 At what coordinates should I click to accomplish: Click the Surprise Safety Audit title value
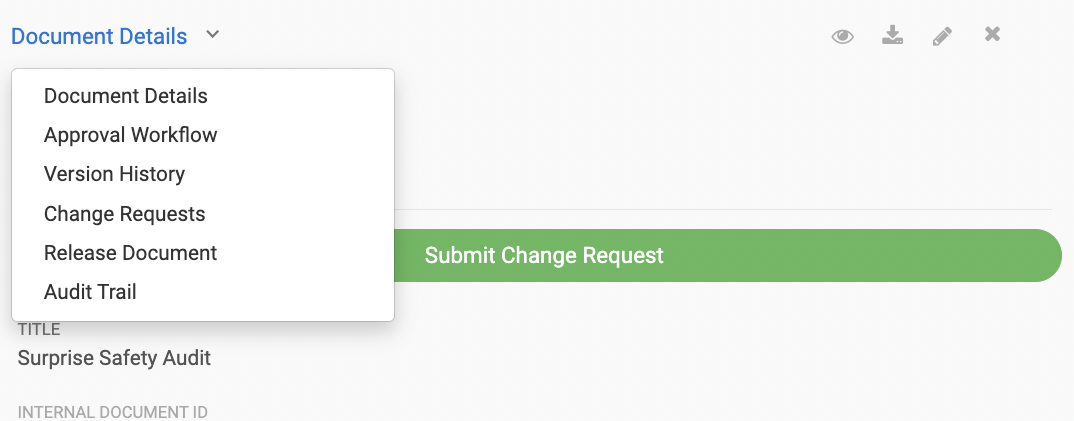point(114,358)
